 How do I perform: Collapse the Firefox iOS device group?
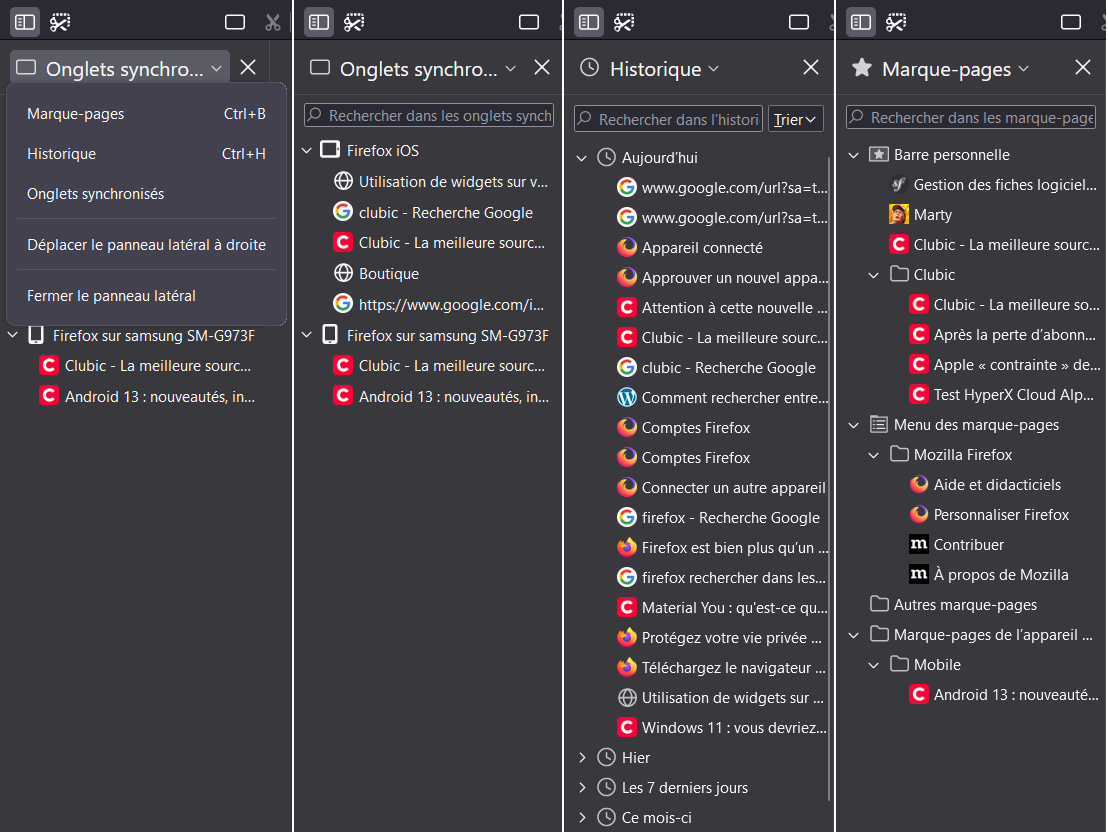pyautogui.click(x=307, y=151)
